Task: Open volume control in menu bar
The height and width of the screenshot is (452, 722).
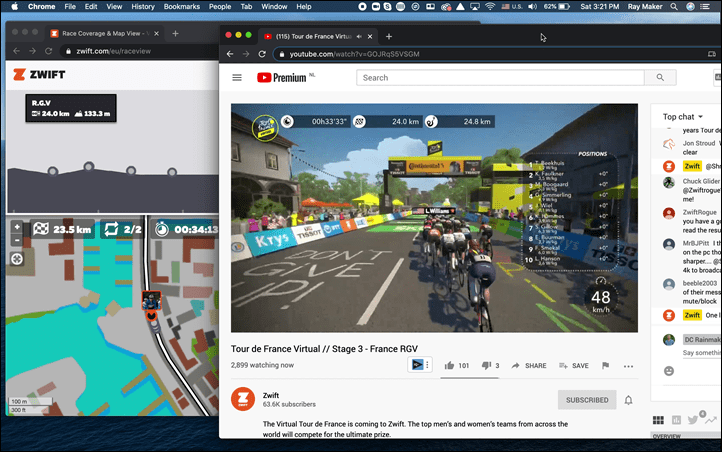Action: [533, 6]
